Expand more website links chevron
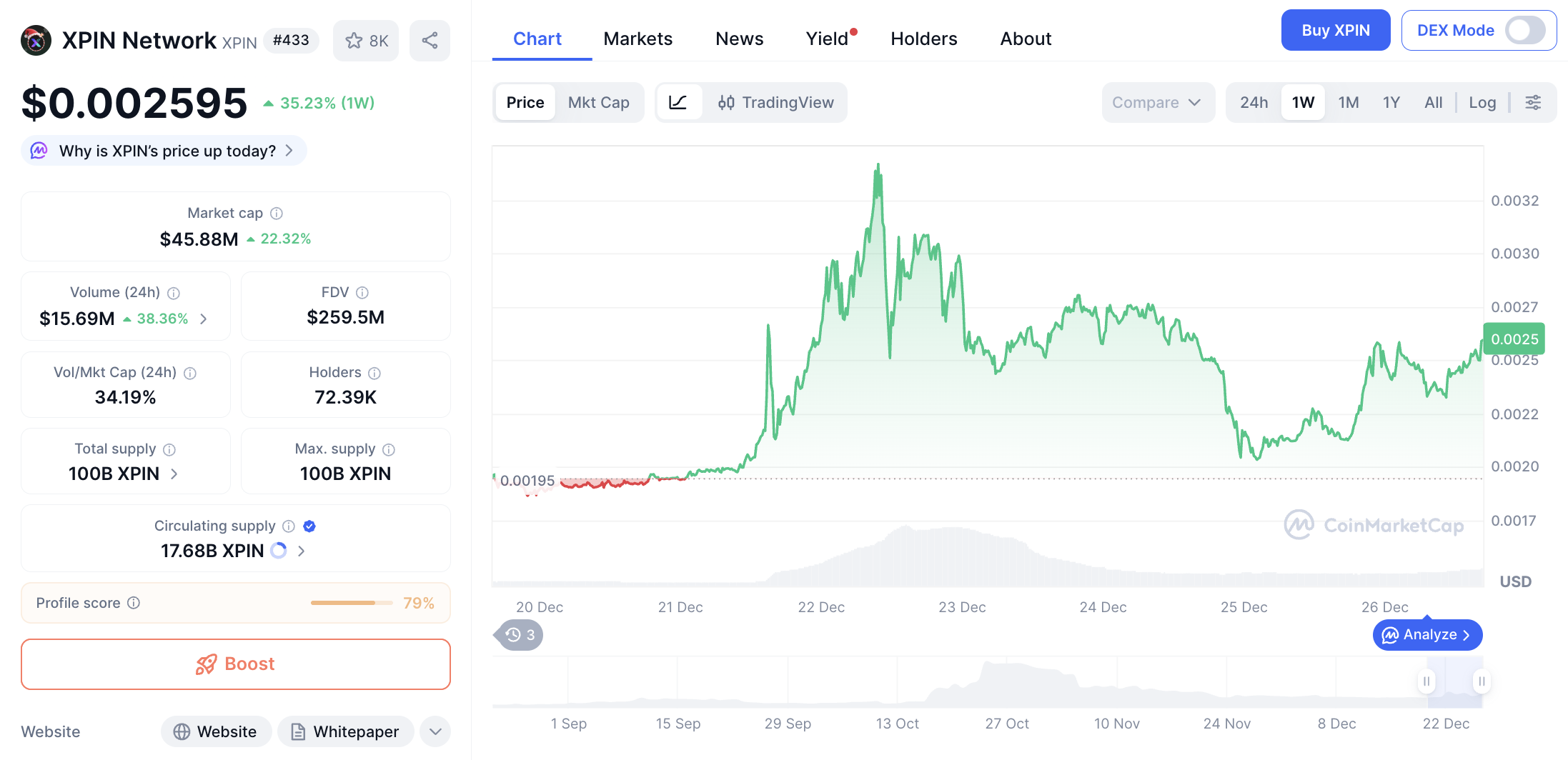1568x760 pixels. click(435, 731)
